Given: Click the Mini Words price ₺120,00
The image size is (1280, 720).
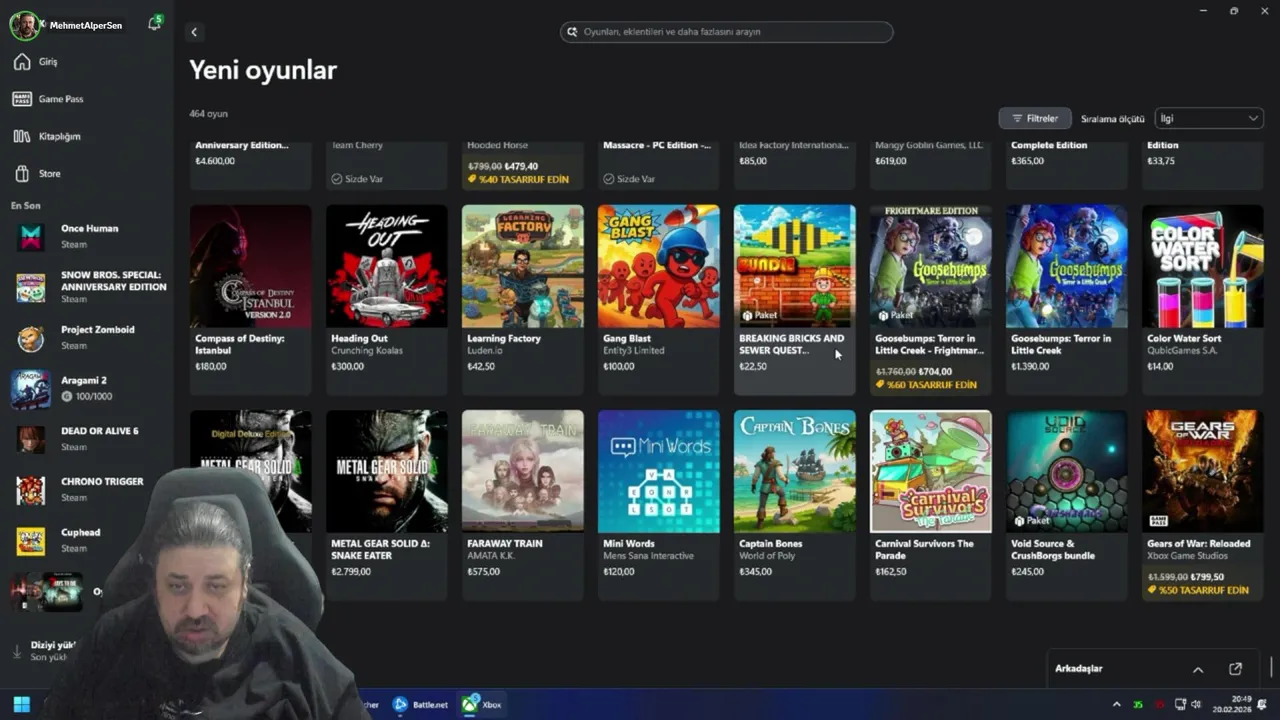Looking at the screenshot, I should click(619, 572).
